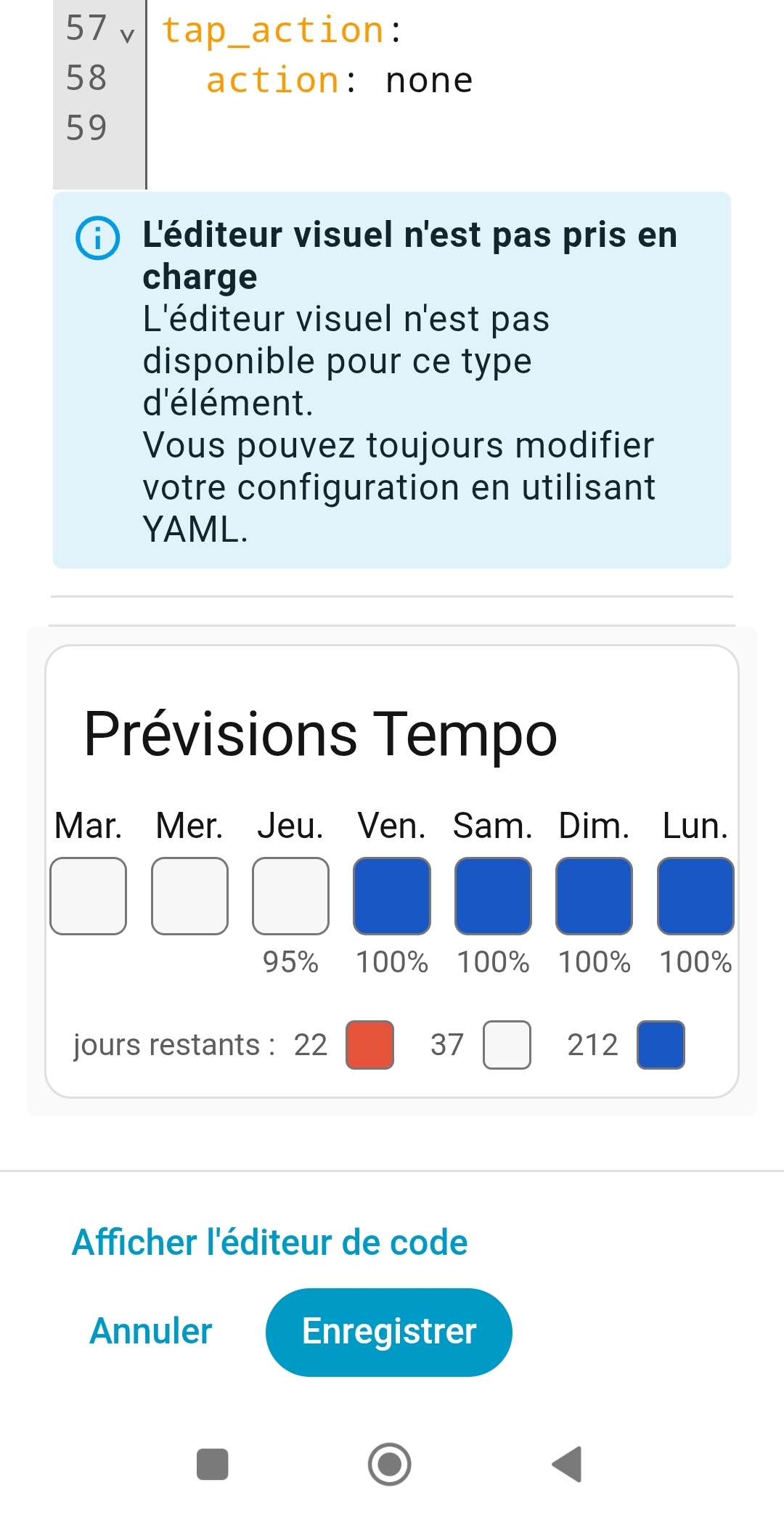Image resolution: width=784 pixels, height=1517 pixels.
Task: Click the info icon in the alert
Action: coord(97,237)
